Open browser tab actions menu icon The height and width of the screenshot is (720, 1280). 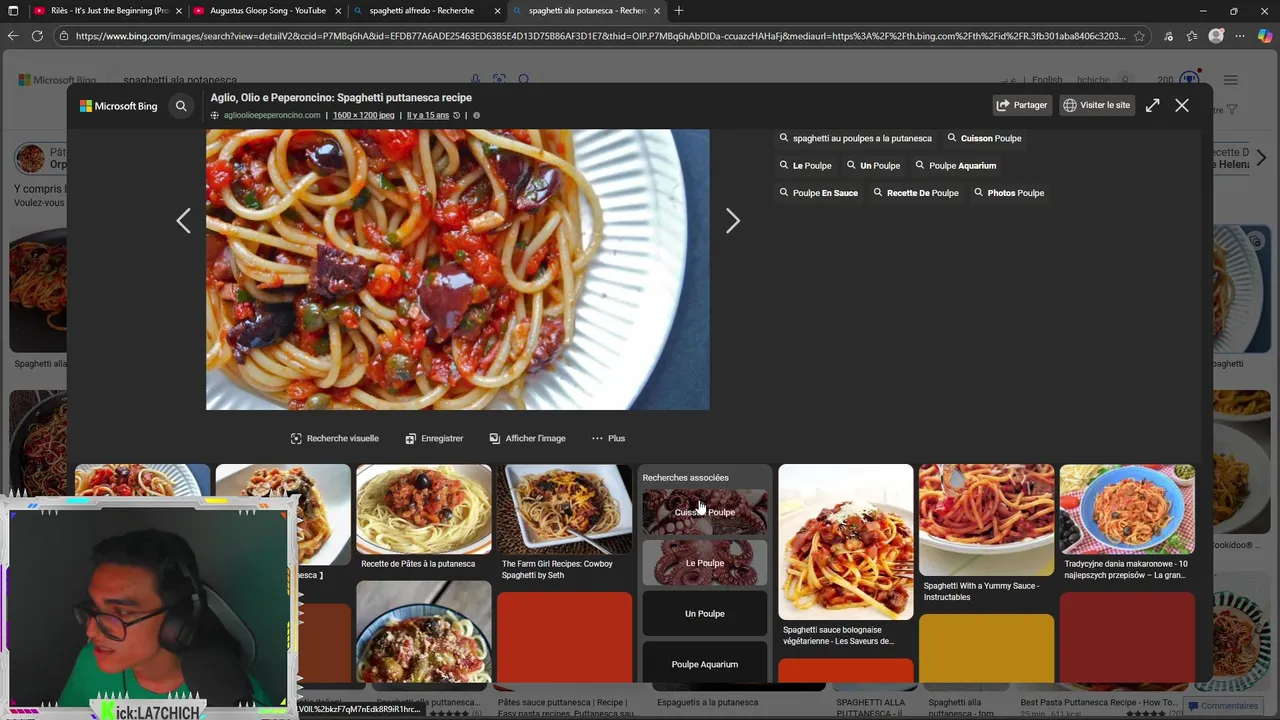pyautogui.click(x=13, y=11)
